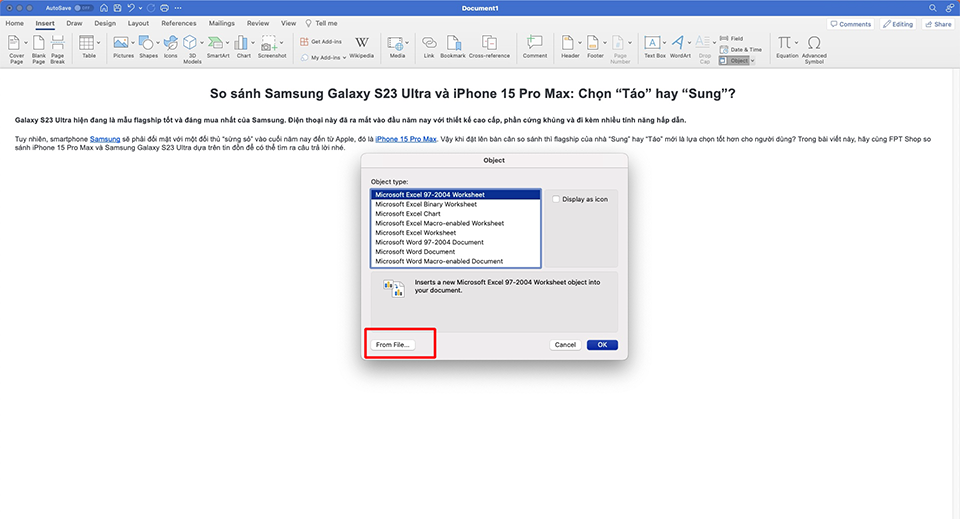Expand Table dropdown arrow
Screen dimensions: 960x519
pyautogui.click(x=98, y=43)
